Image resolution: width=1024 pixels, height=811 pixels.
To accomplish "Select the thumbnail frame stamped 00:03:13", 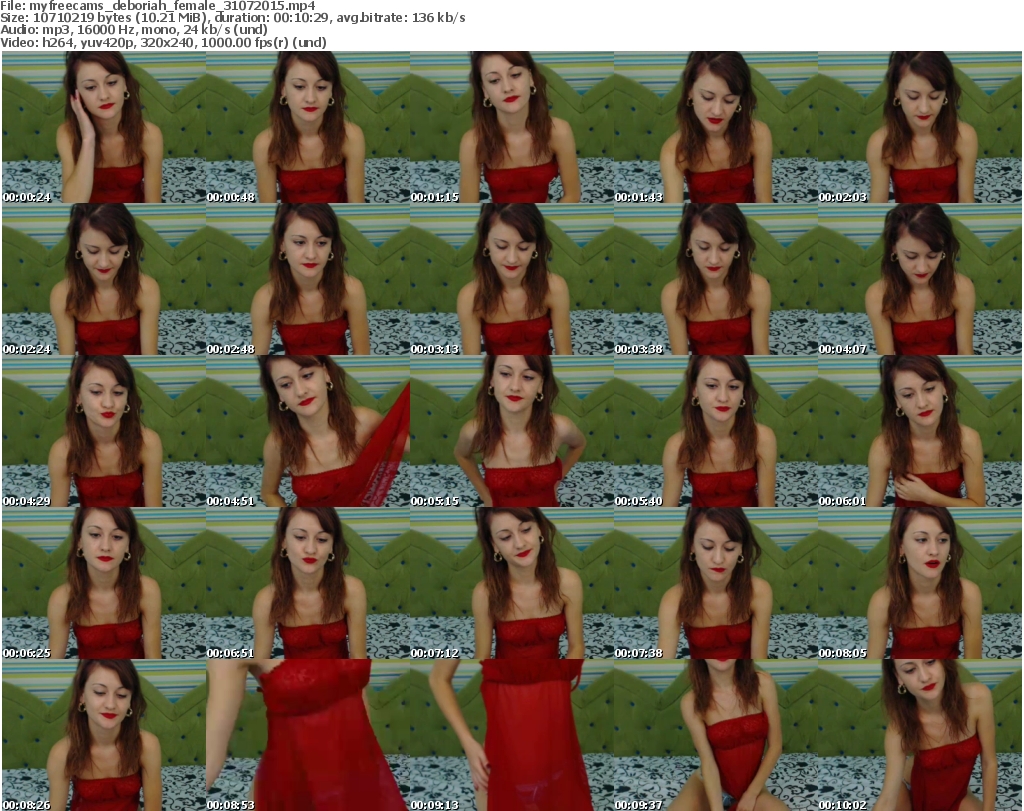I will pos(511,279).
